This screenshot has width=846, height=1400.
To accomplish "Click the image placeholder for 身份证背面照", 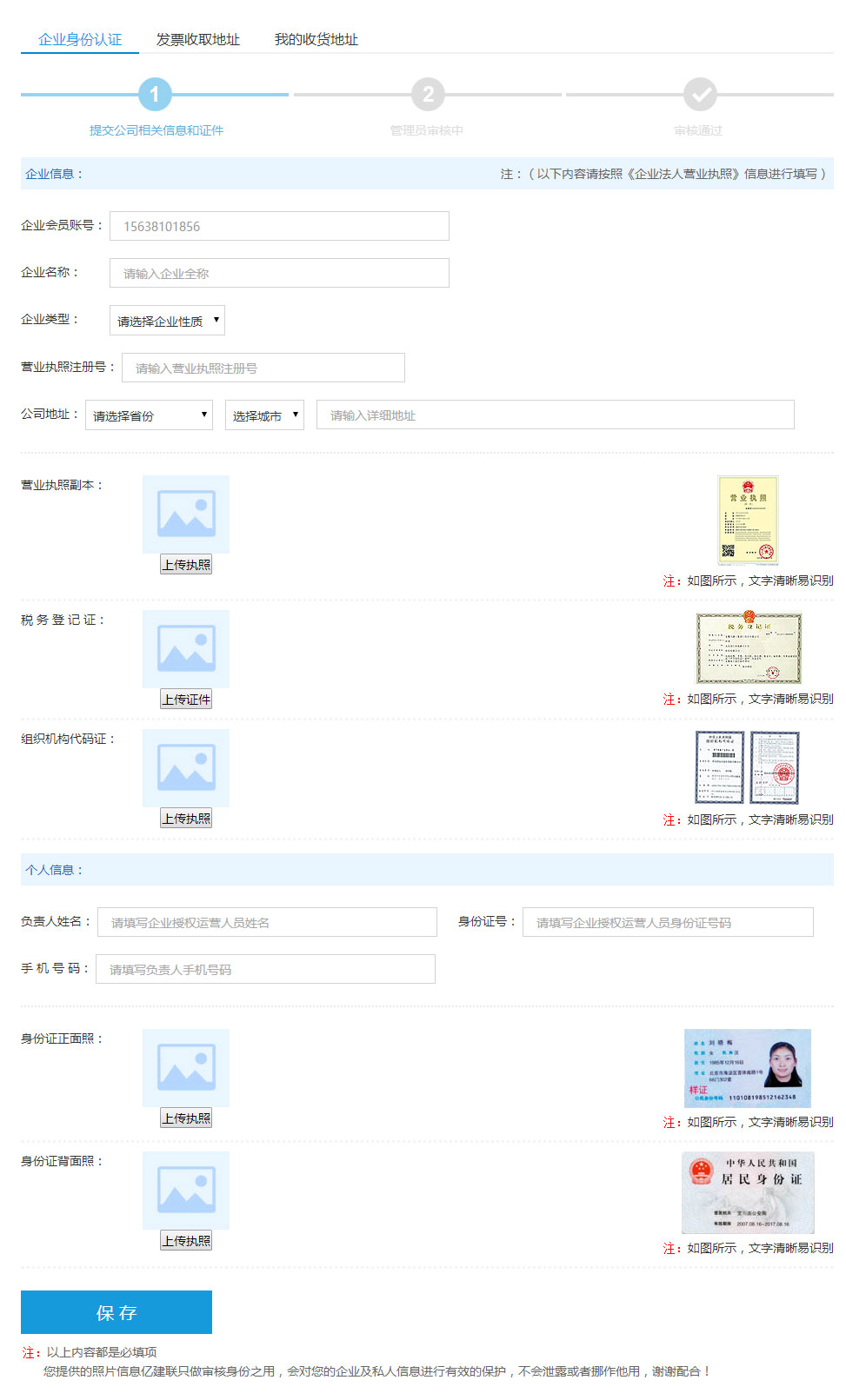I will [x=185, y=1190].
